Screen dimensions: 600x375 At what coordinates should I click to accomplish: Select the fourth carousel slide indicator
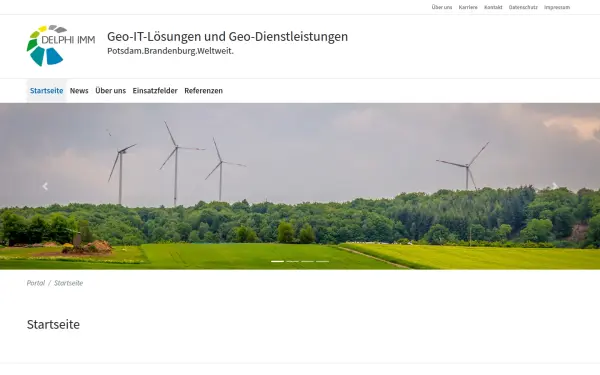tap(322, 261)
